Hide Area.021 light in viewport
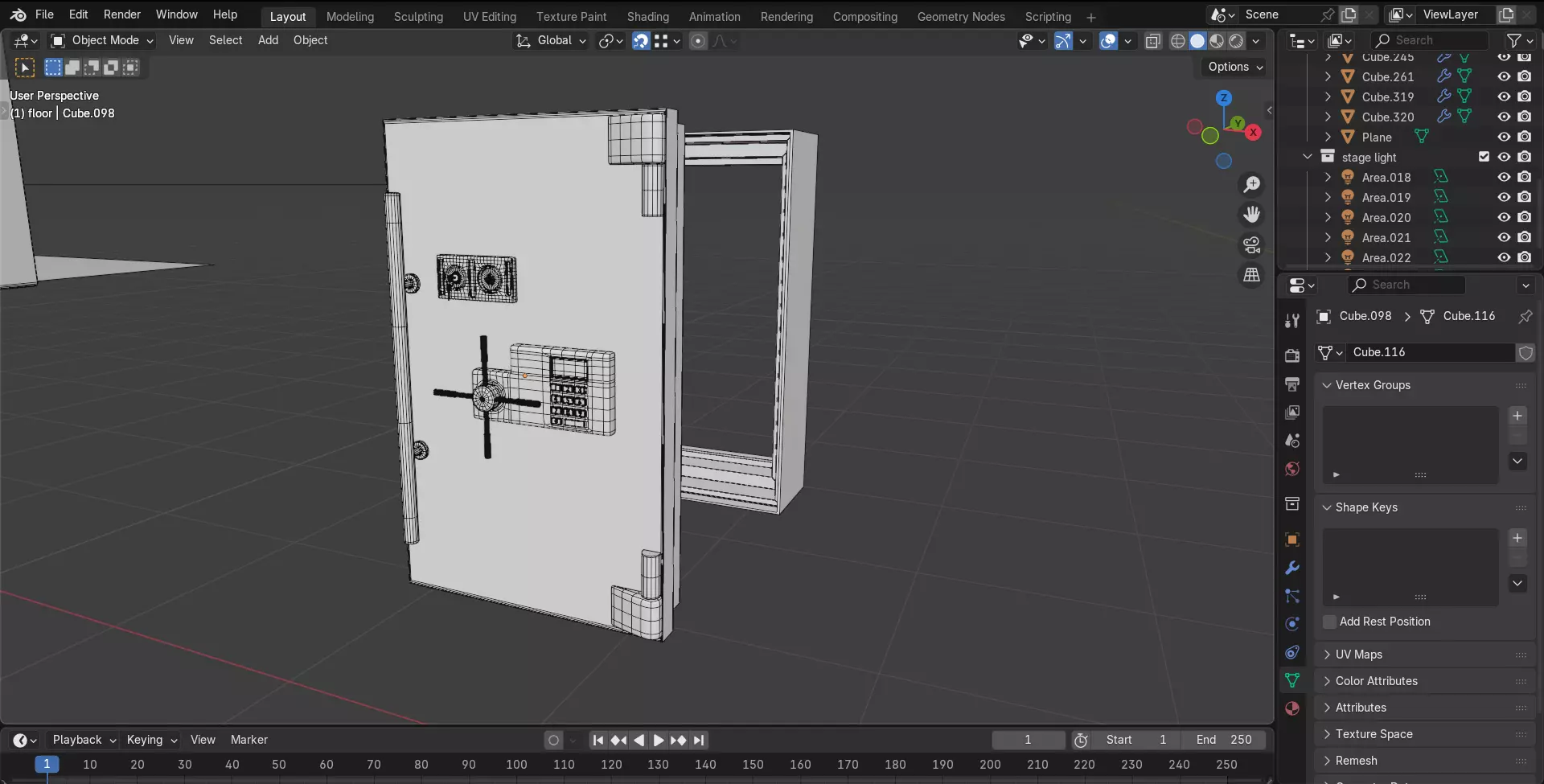This screenshot has width=1544, height=784. point(1504,237)
